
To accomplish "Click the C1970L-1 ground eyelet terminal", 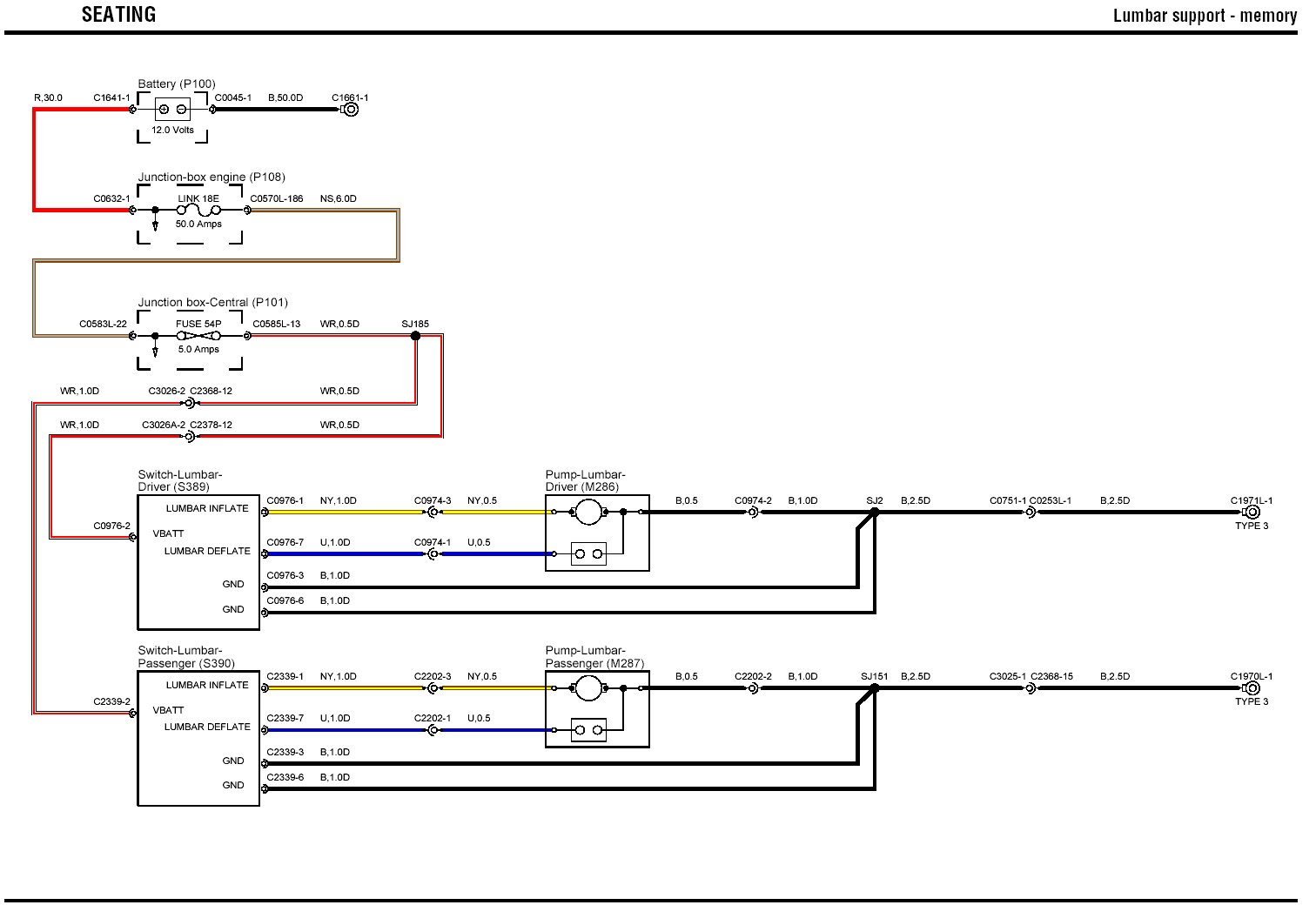I will 1252,688.
